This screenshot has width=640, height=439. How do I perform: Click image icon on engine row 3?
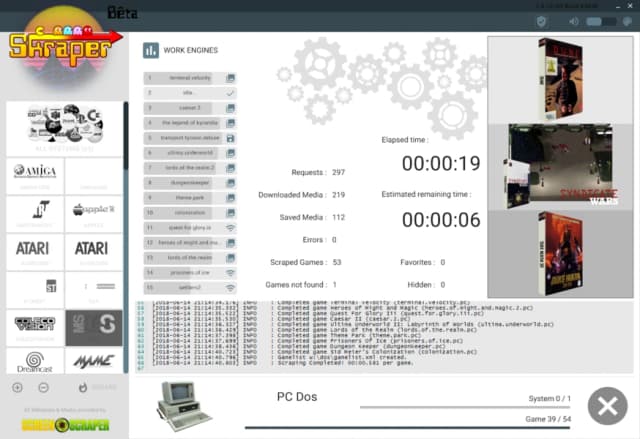pos(230,108)
